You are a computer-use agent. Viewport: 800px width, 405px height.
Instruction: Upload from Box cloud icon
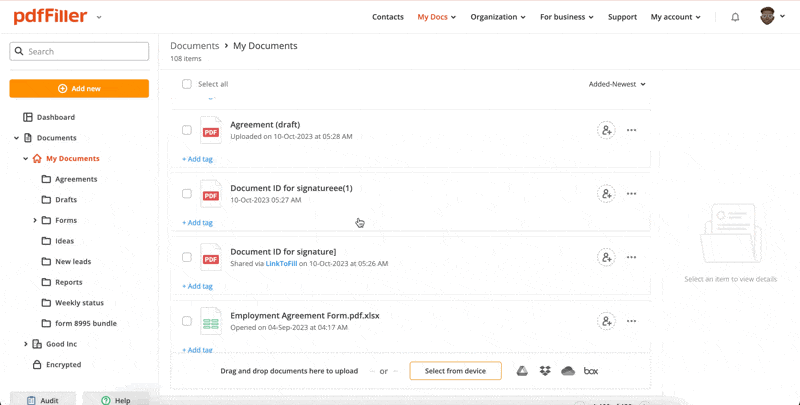(591, 371)
